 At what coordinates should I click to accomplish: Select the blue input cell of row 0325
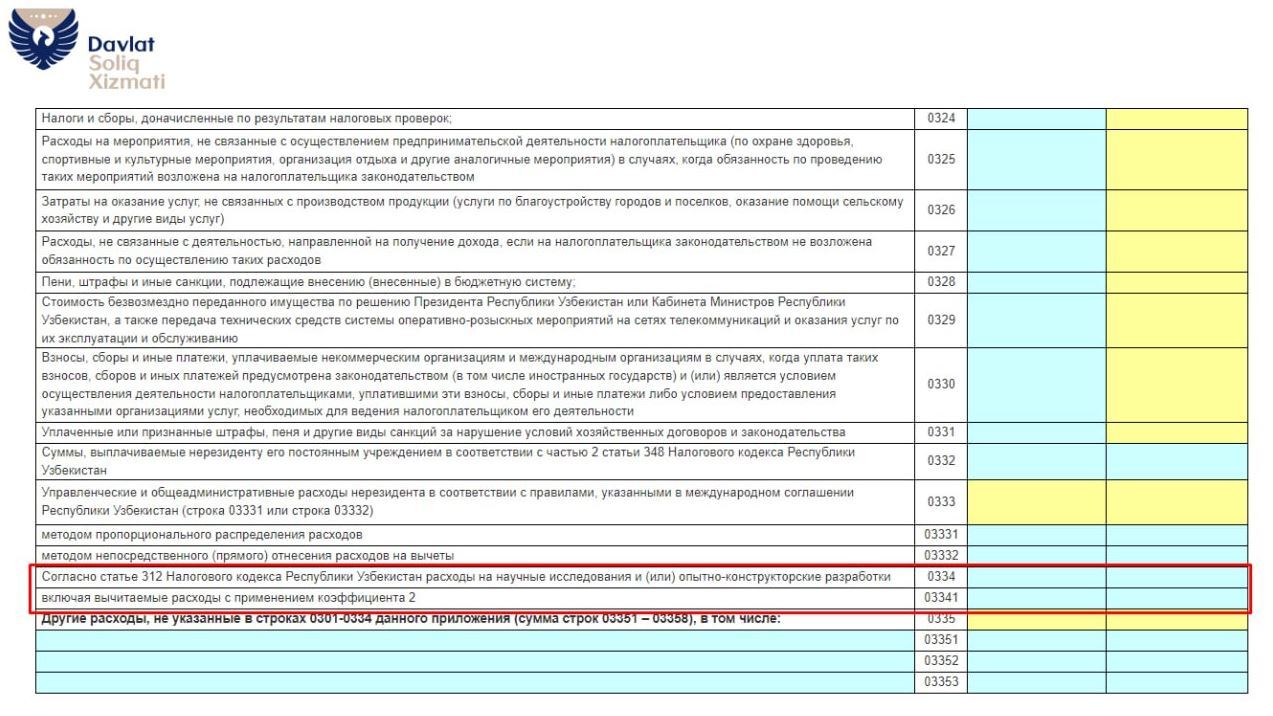click(1036, 159)
